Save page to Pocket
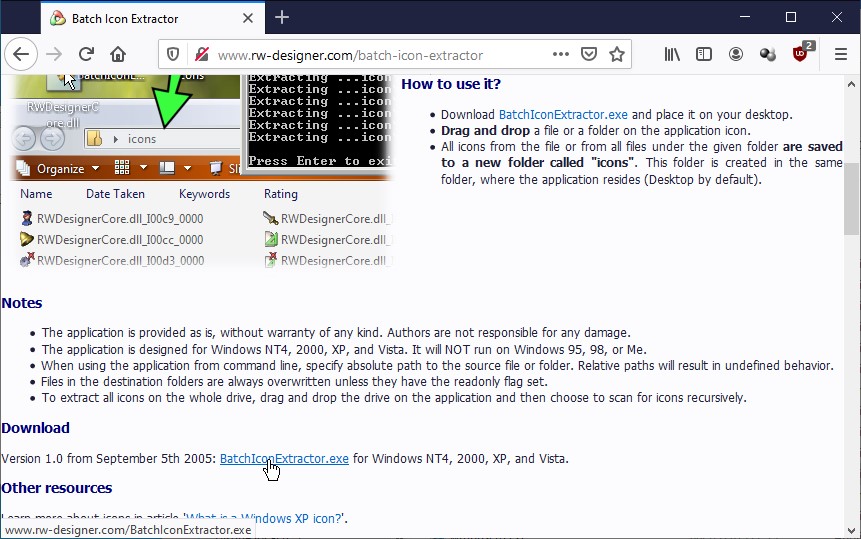This screenshot has height=539, width=861. pos(589,54)
